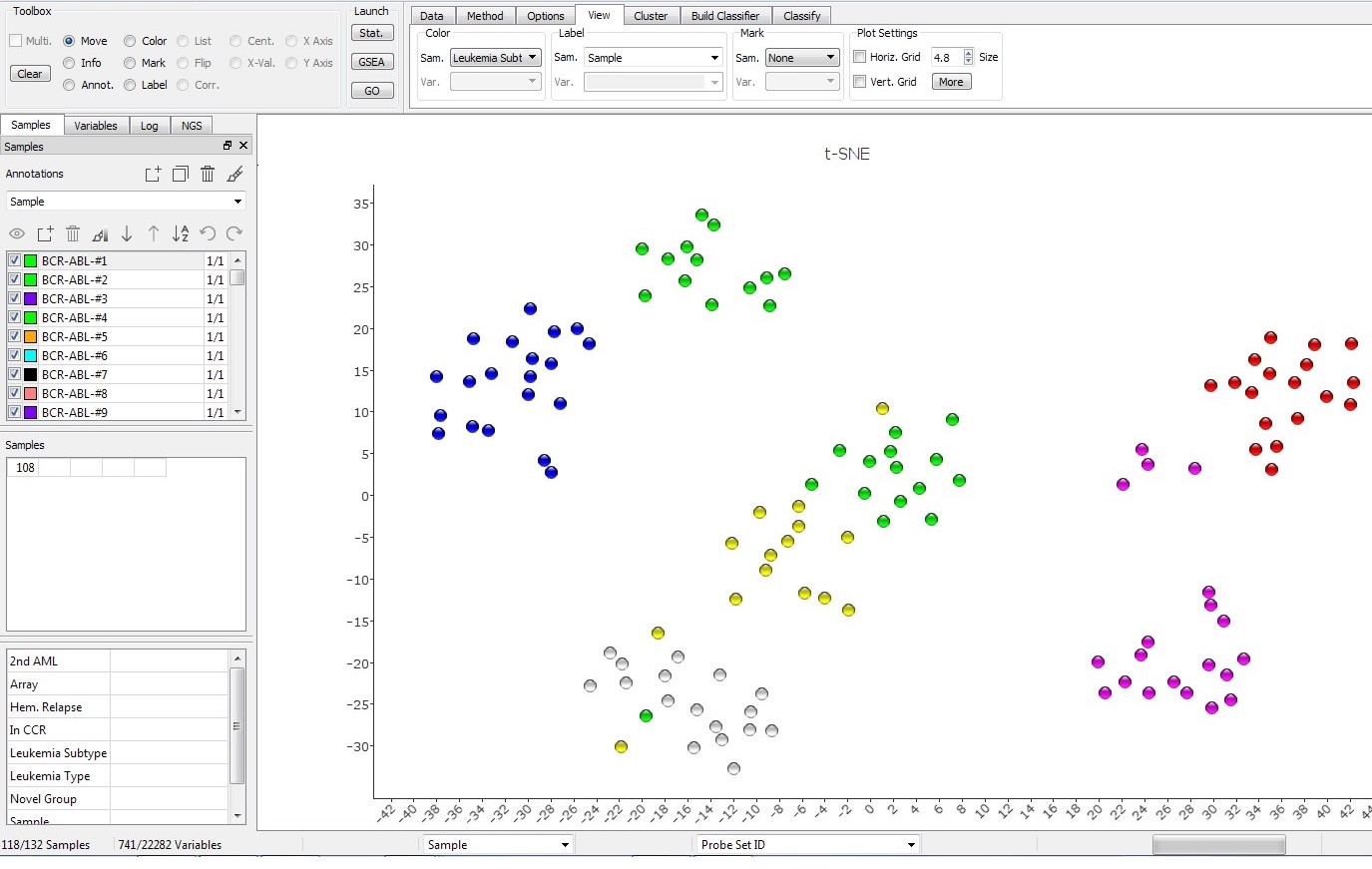Redo with the curved forward arrow icon

click(x=234, y=233)
